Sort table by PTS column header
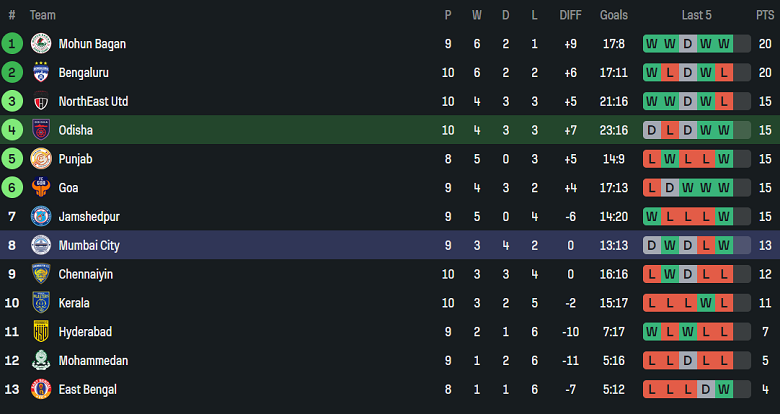Image resolution: width=780 pixels, height=414 pixels. (x=764, y=15)
